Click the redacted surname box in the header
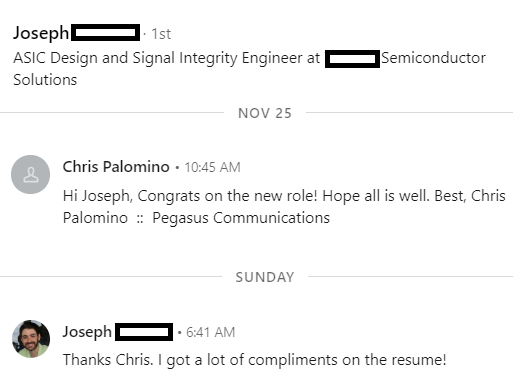The height and width of the screenshot is (377, 513). [x=106, y=33]
